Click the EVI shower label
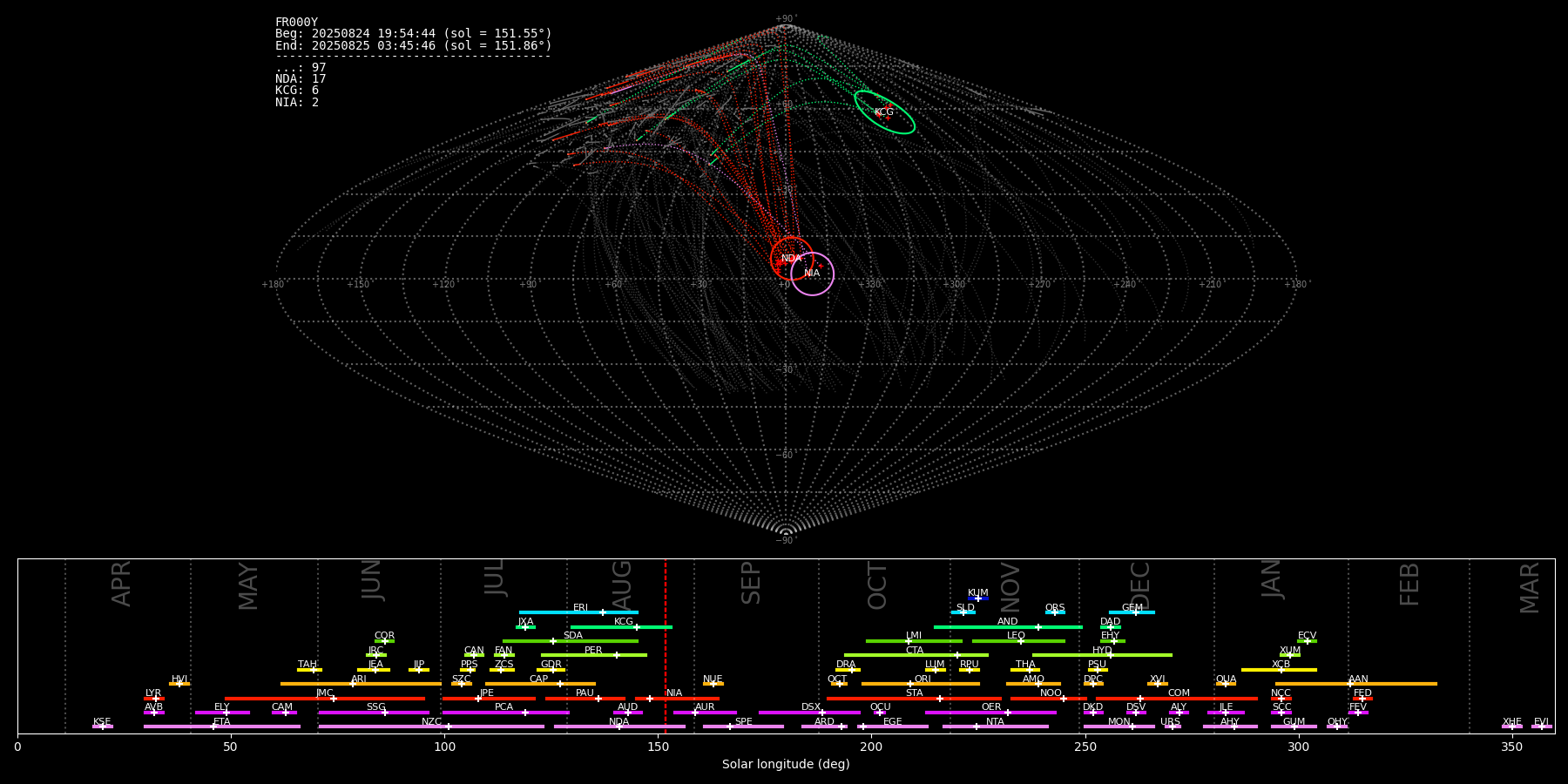Viewport: 1568px width, 784px height. click(x=1541, y=722)
